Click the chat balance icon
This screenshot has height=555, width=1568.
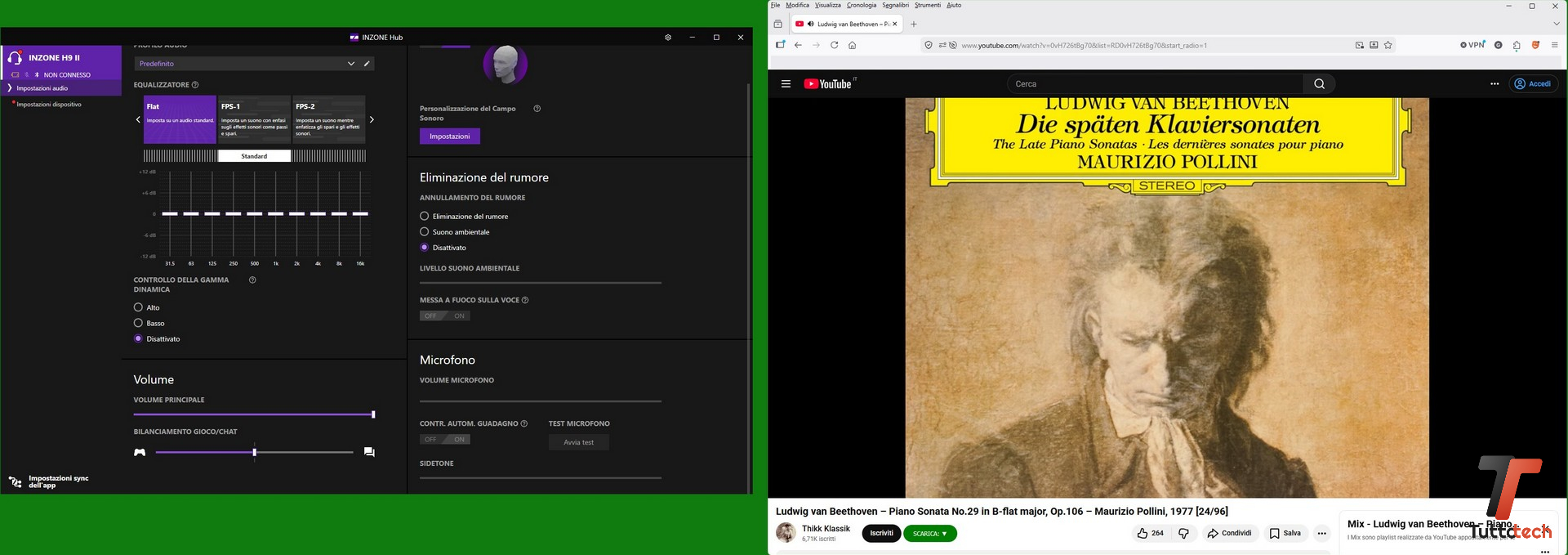click(x=369, y=452)
